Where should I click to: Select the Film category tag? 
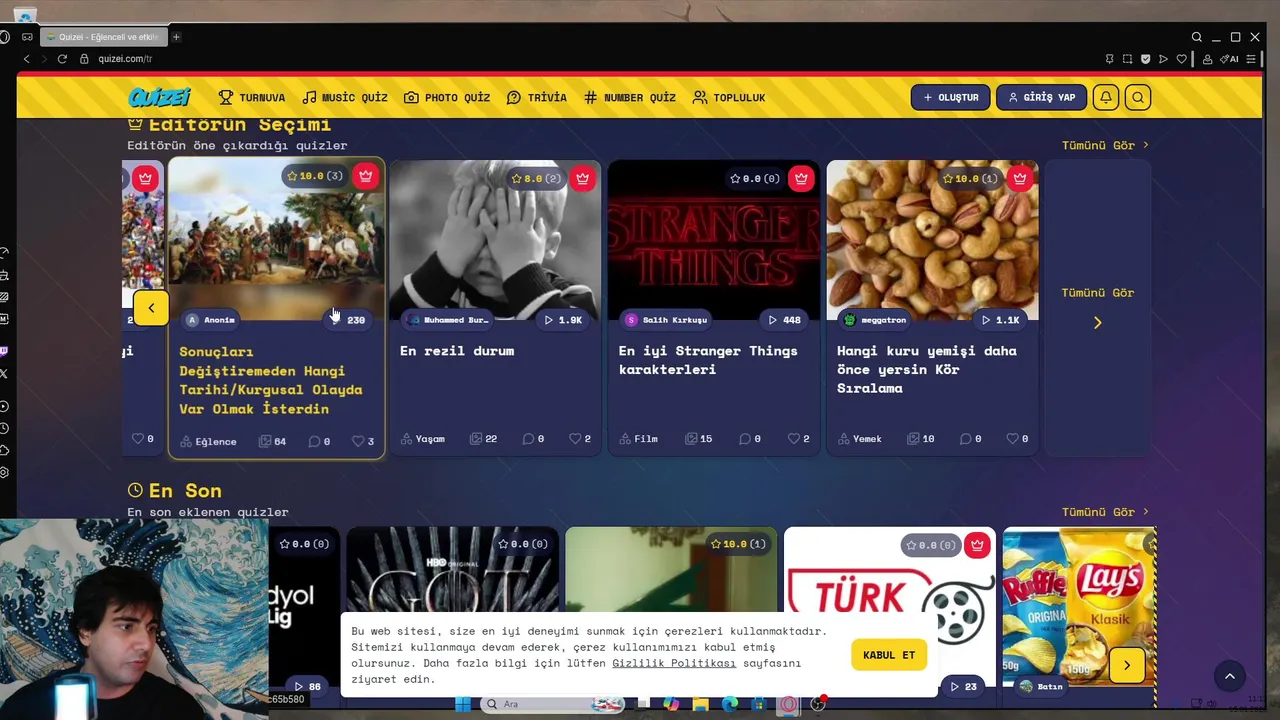point(638,439)
